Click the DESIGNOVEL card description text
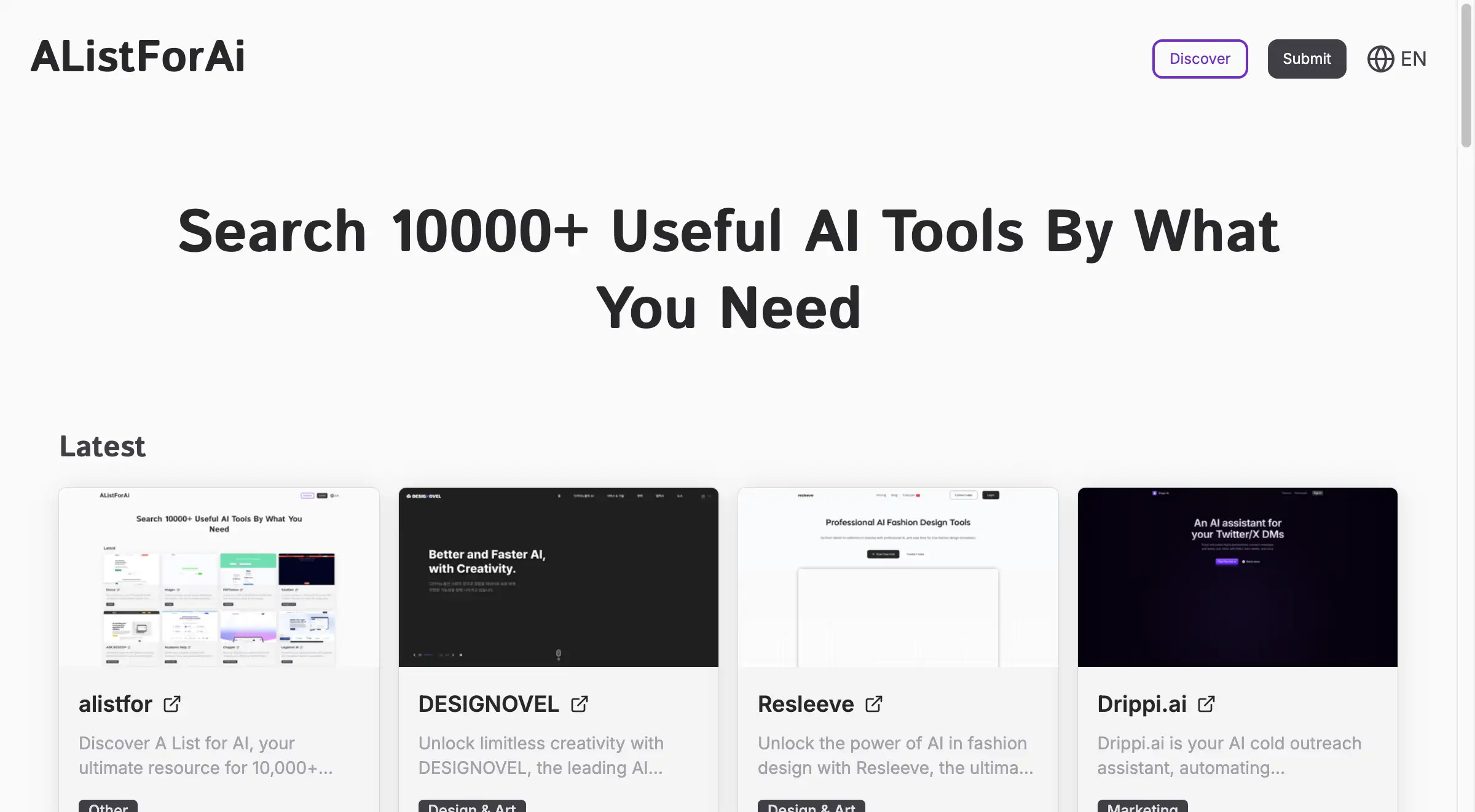The image size is (1475, 812). click(x=541, y=755)
